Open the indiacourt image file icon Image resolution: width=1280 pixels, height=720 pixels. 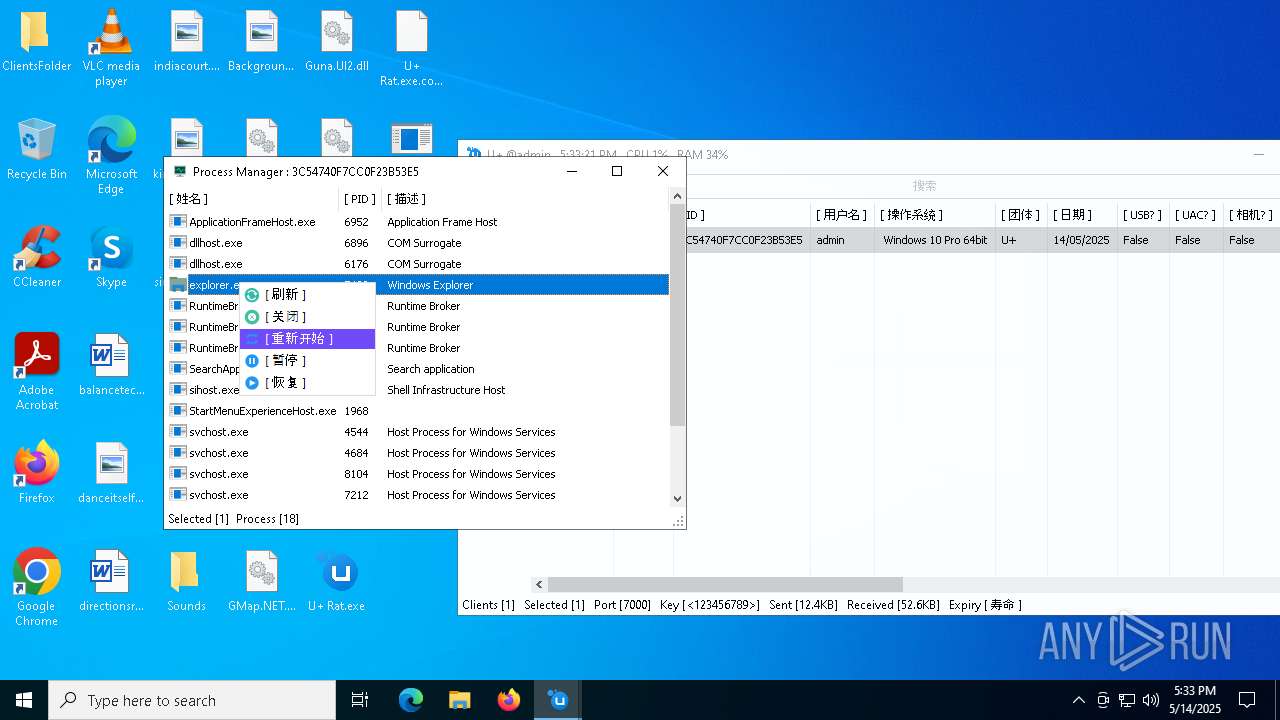(x=187, y=42)
